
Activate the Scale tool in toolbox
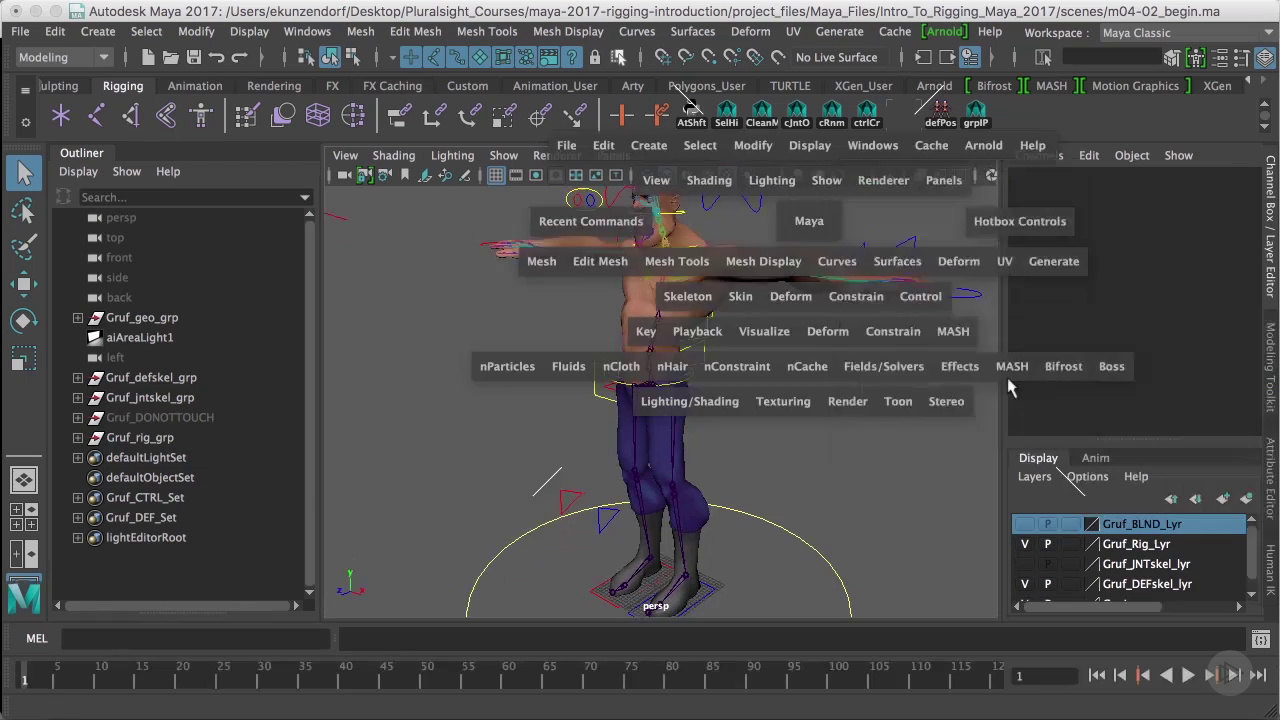[x=25, y=358]
